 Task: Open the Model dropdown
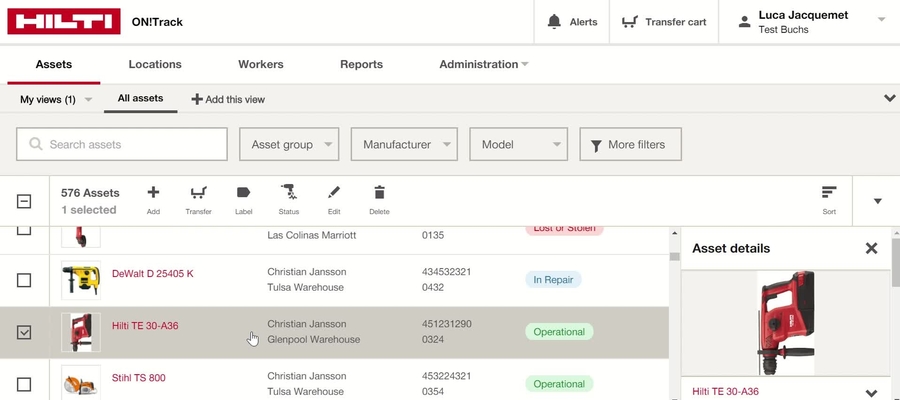(x=518, y=144)
